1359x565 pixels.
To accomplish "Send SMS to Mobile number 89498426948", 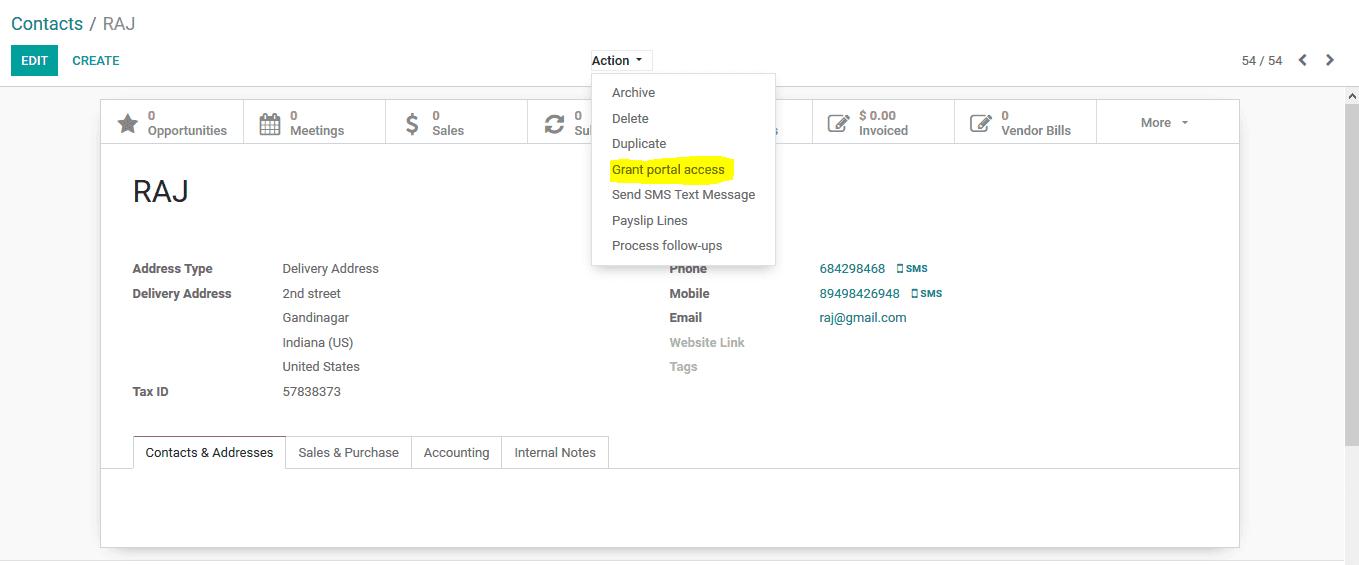I will tap(926, 294).
